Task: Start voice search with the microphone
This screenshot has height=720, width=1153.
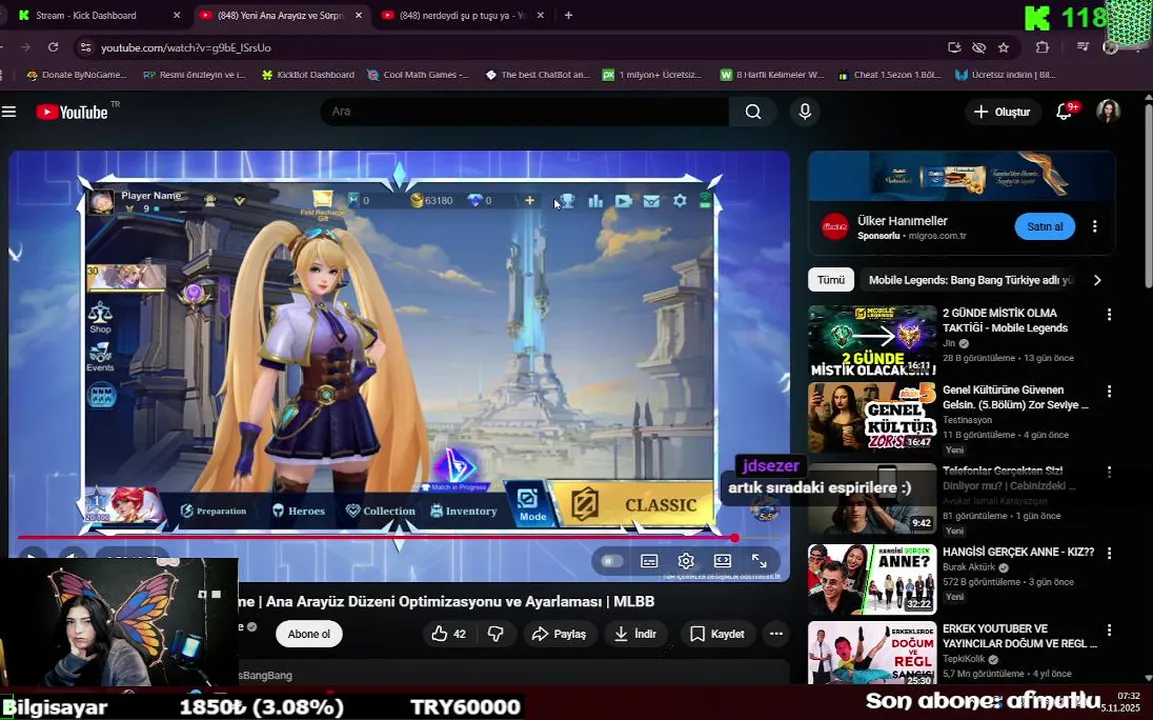Action: 805,112
